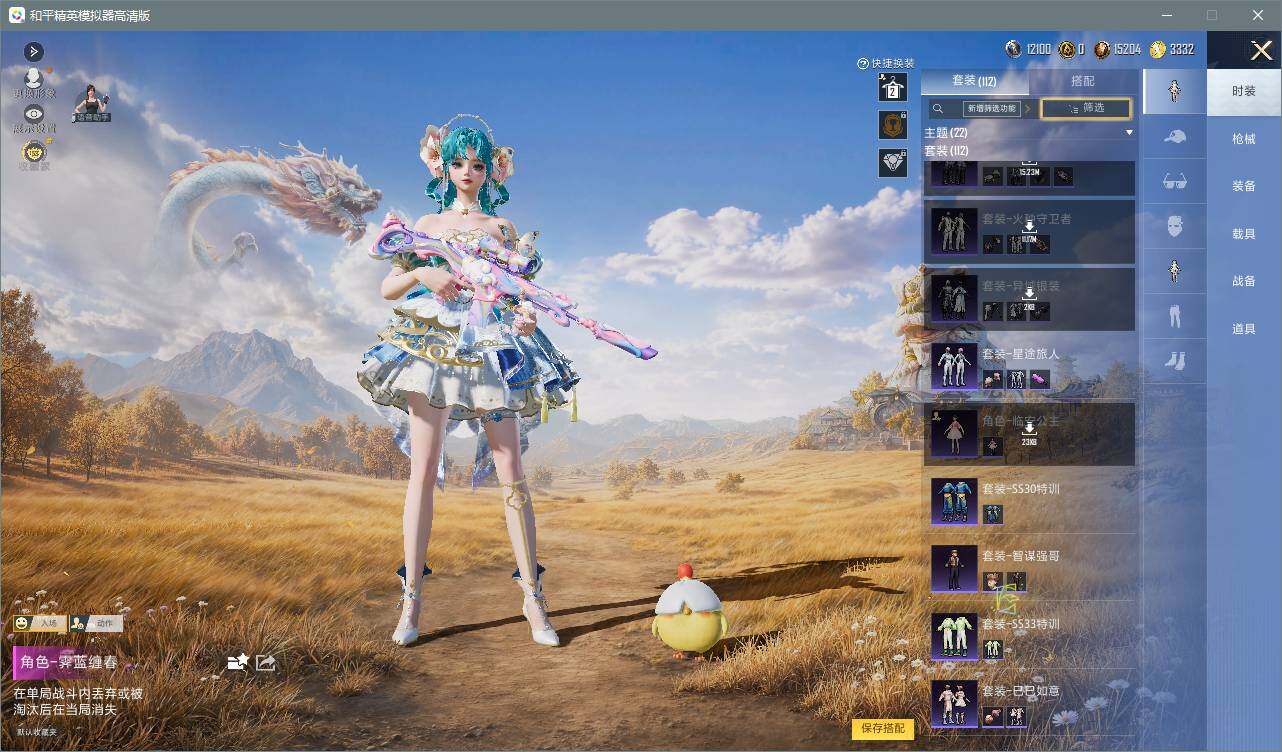Open the 筛选 filter options
1282x752 pixels.
[x=1086, y=108]
